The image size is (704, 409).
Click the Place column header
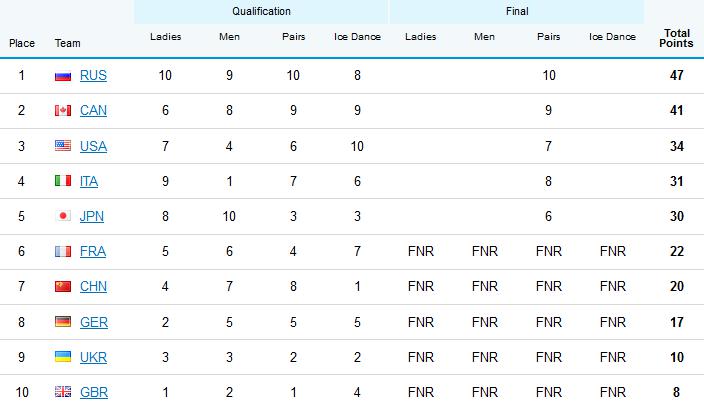coord(22,43)
